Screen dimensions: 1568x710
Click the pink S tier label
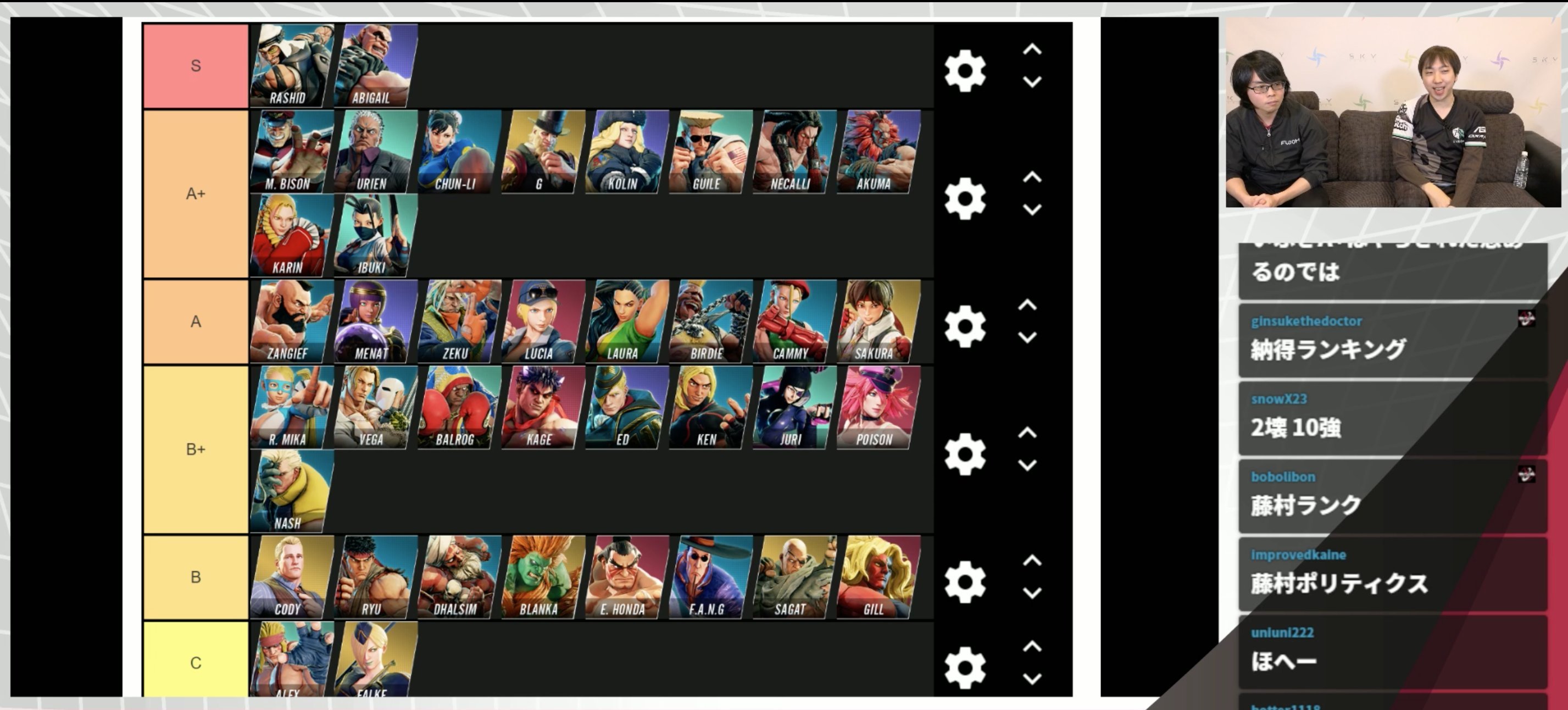[196, 66]
